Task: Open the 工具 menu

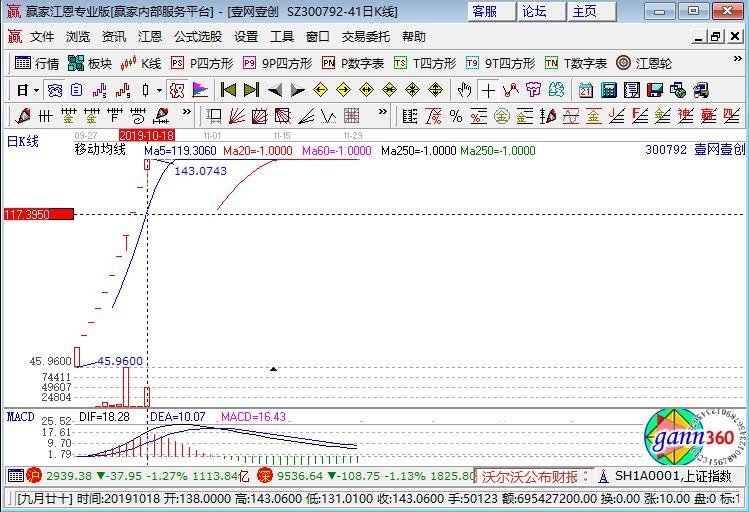Action: click(282, 36)
